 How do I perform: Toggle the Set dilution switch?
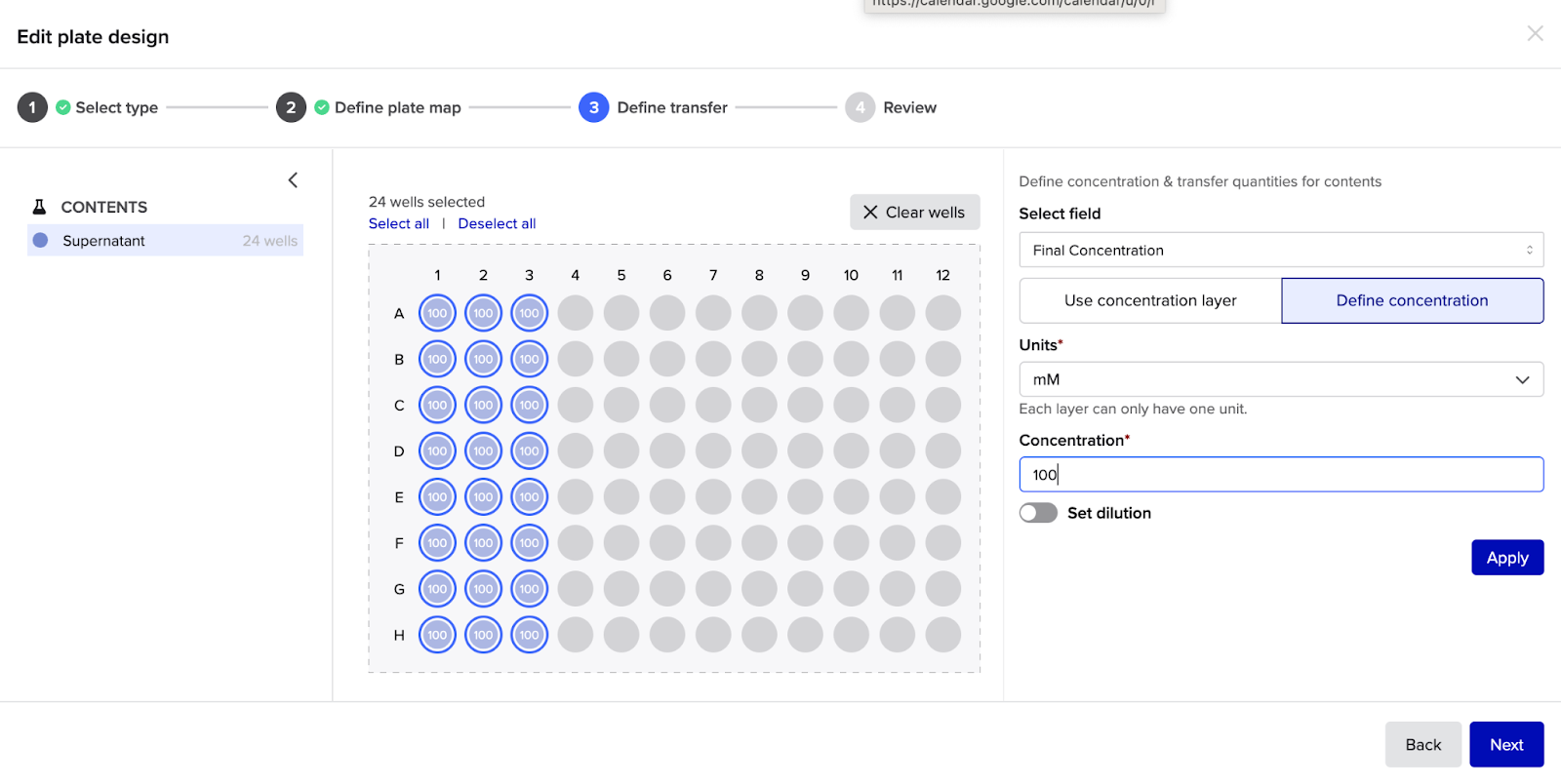click(1038, 513)
